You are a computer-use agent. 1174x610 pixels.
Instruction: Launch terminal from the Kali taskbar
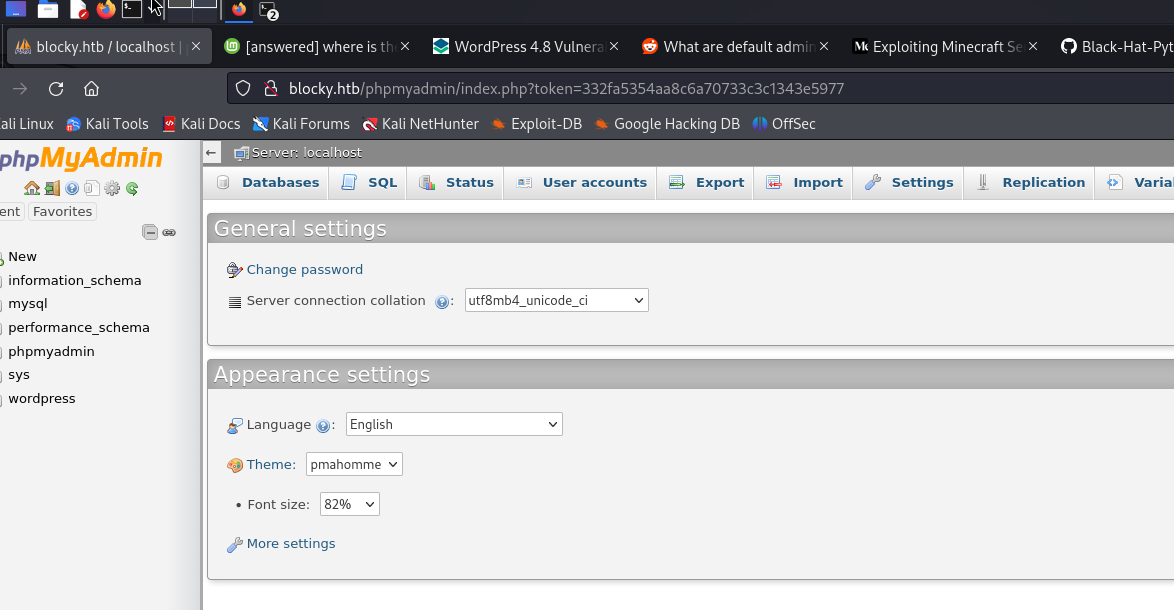[x=132, y=10]
